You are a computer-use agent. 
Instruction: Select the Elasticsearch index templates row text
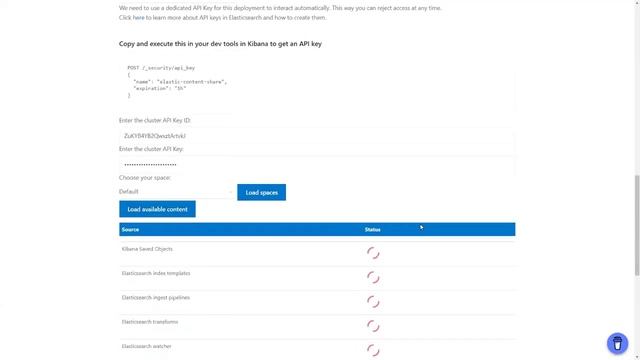[156, 273]
